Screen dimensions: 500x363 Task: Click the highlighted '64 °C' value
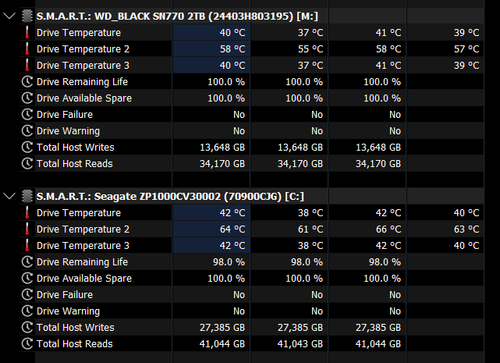point(232,229)
